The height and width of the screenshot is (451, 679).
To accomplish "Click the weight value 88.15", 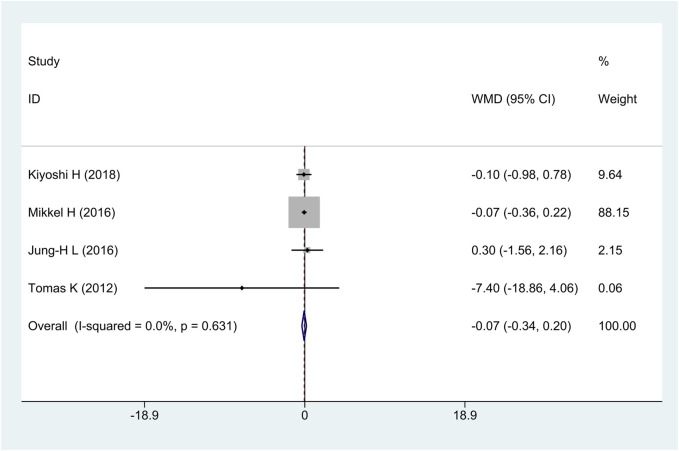I will [x=614, y=212].
